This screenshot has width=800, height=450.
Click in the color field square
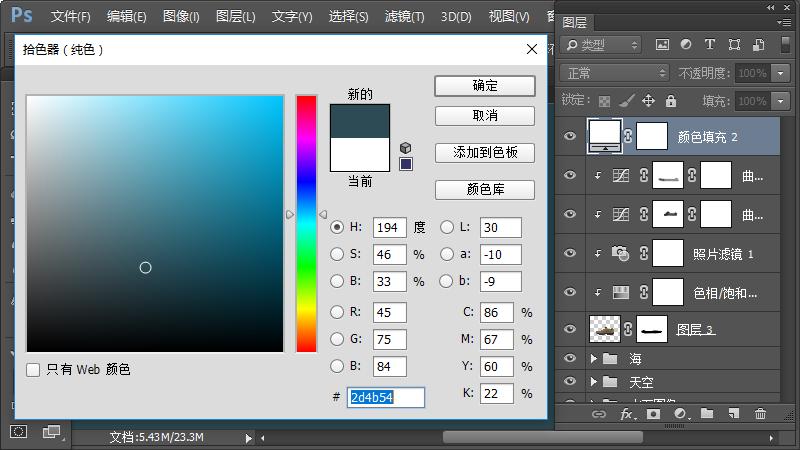click(x=155, y=223)
